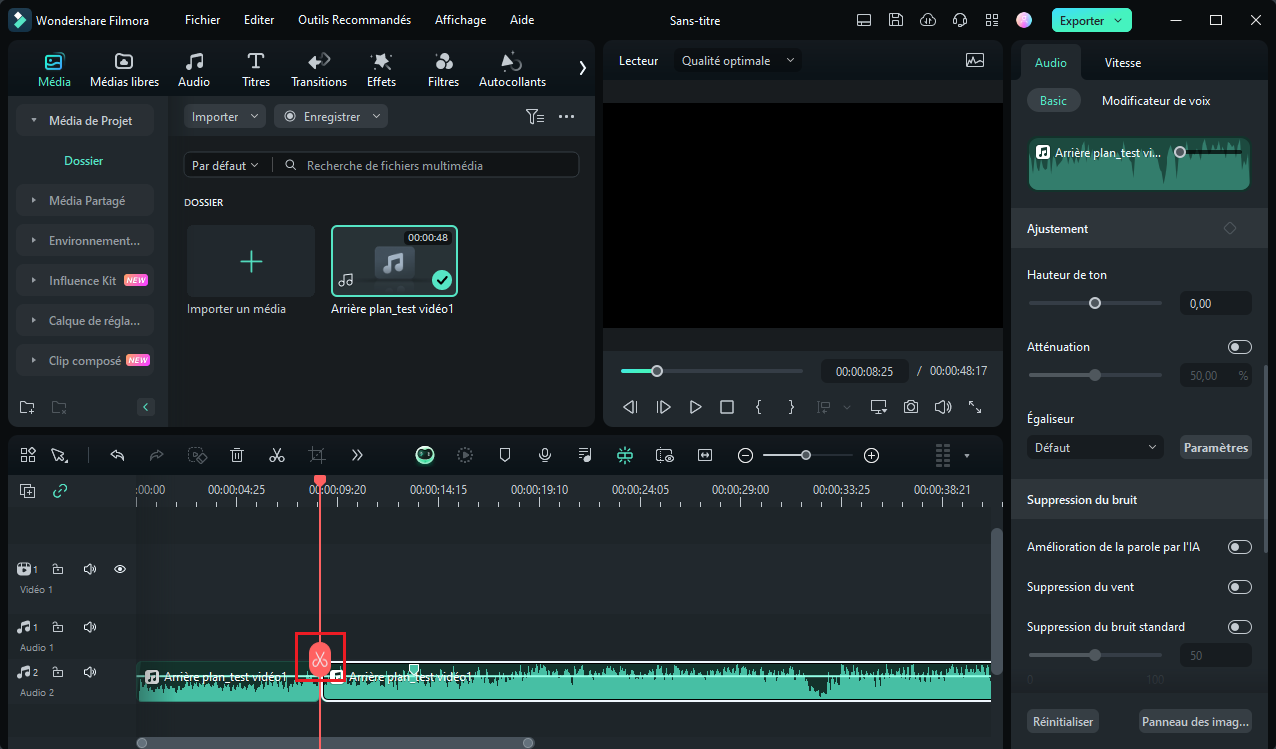This screenshot has width=1276, height=749.
Task: Click the player progress slider handle
Action: coord(657,371)
